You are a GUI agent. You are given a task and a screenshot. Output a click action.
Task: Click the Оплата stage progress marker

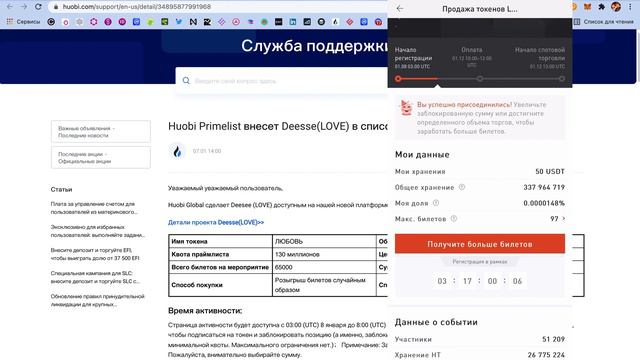pyautogui.click(x=480, y=79)
